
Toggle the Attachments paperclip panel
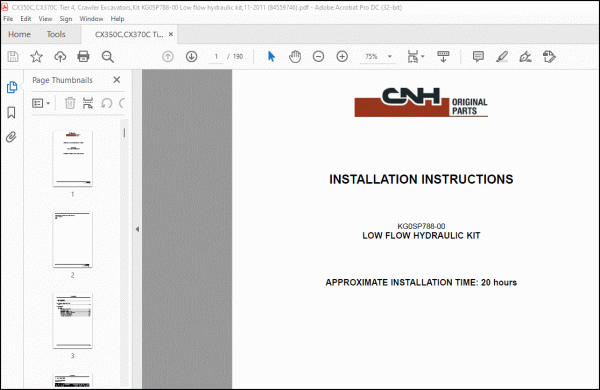click(11, 137)
